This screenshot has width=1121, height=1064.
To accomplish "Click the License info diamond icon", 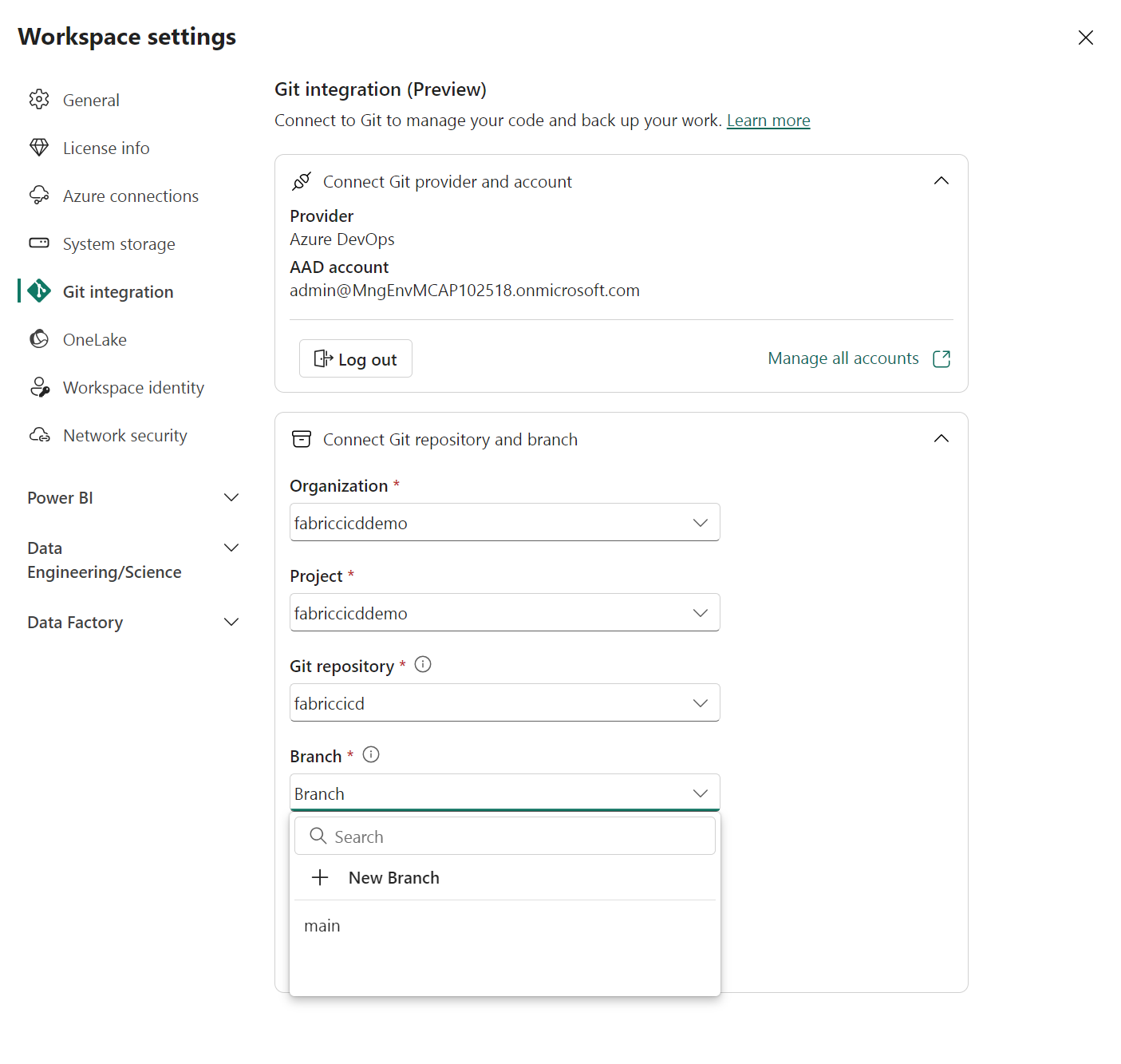I will click(39, 148).
